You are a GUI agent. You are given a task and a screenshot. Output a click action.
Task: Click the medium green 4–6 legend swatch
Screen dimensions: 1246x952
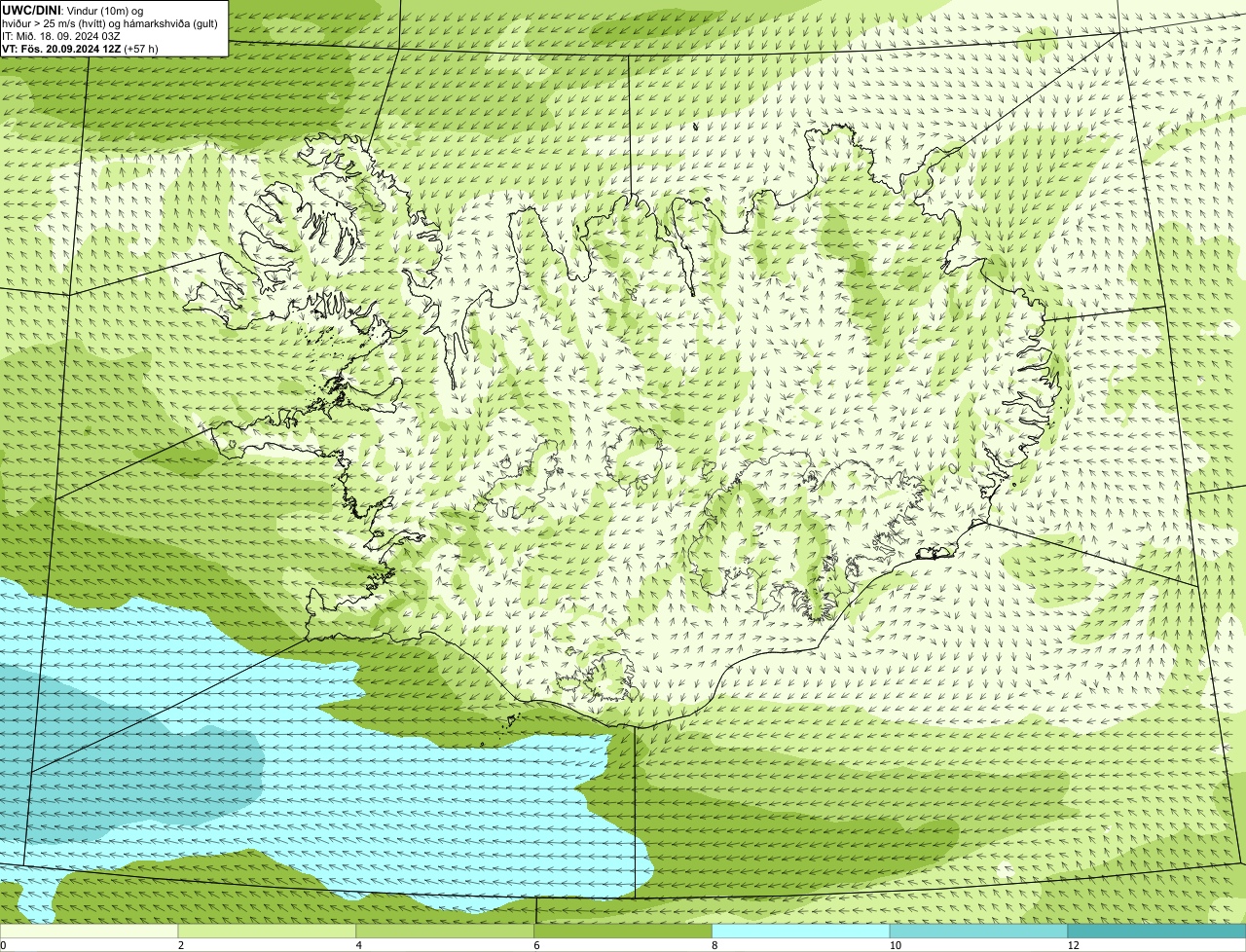[x=446, y=932]
